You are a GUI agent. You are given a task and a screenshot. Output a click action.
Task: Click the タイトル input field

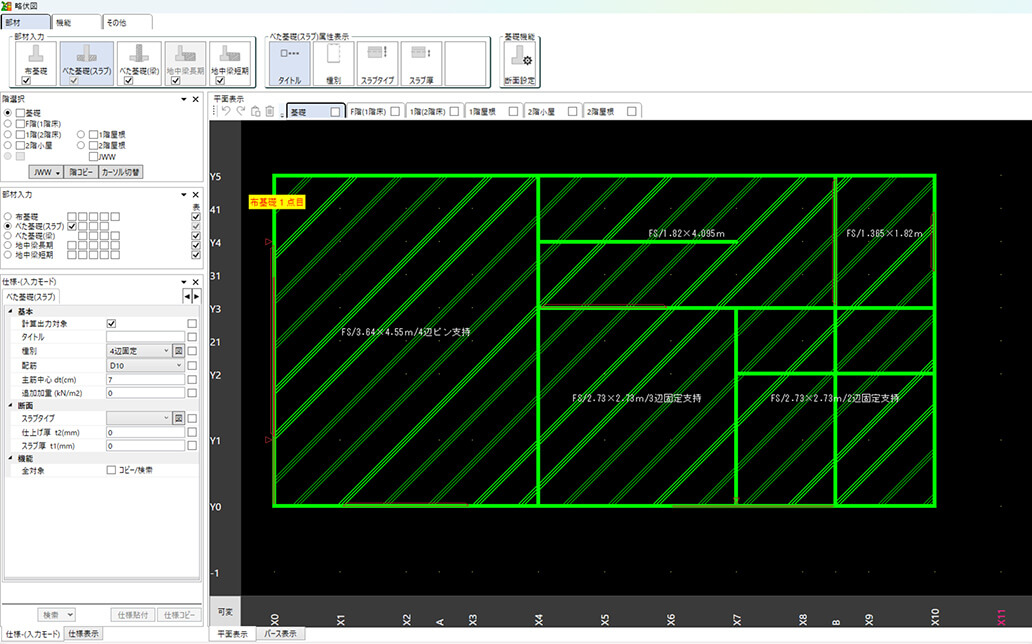pos(145,337)
